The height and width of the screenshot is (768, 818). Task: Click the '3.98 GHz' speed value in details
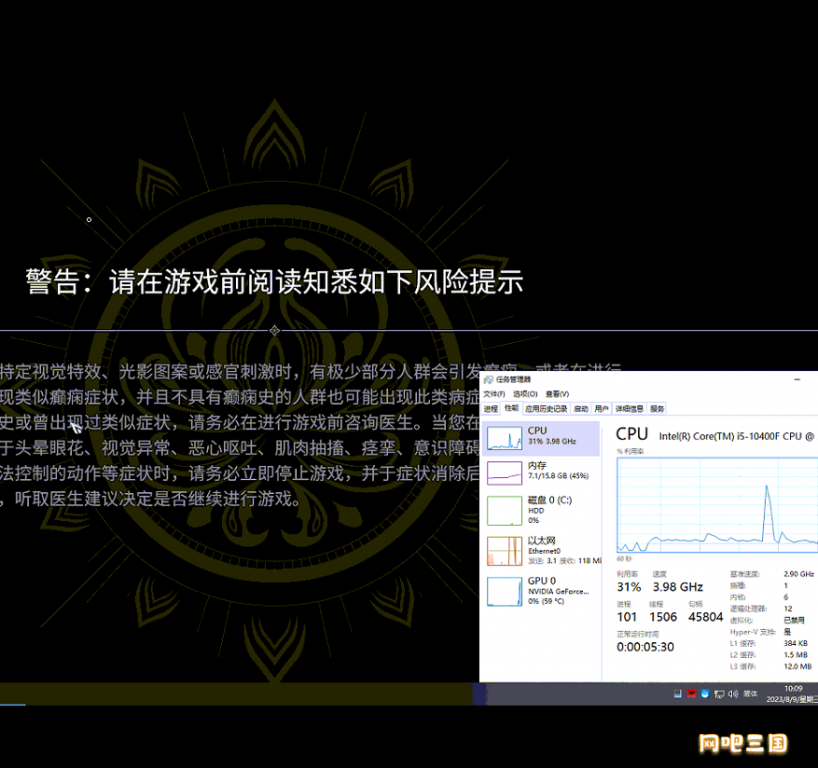[678, 587]
